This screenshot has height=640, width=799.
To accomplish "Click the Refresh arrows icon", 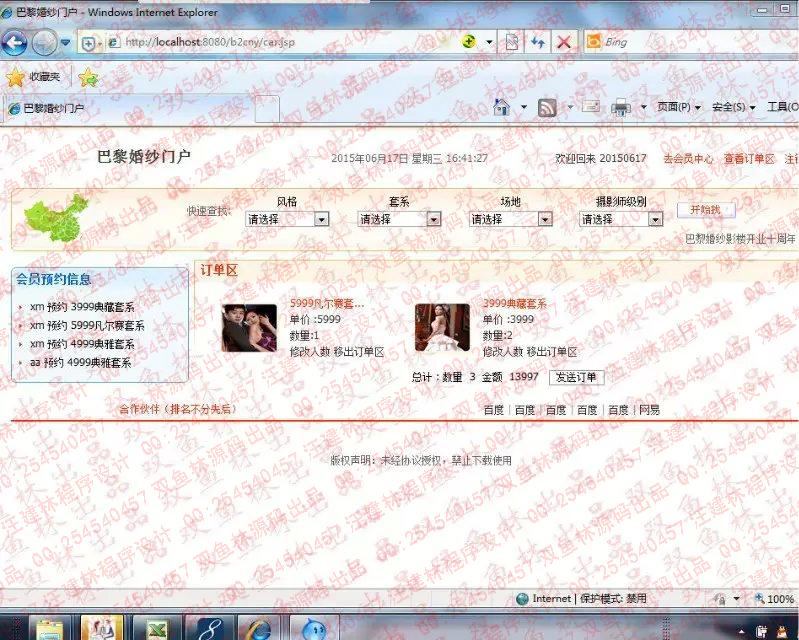I will click(538, 42).
